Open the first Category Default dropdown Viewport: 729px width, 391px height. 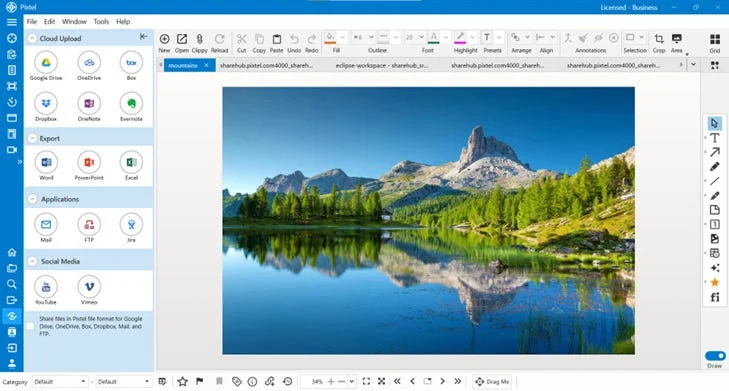coord(60,382)
